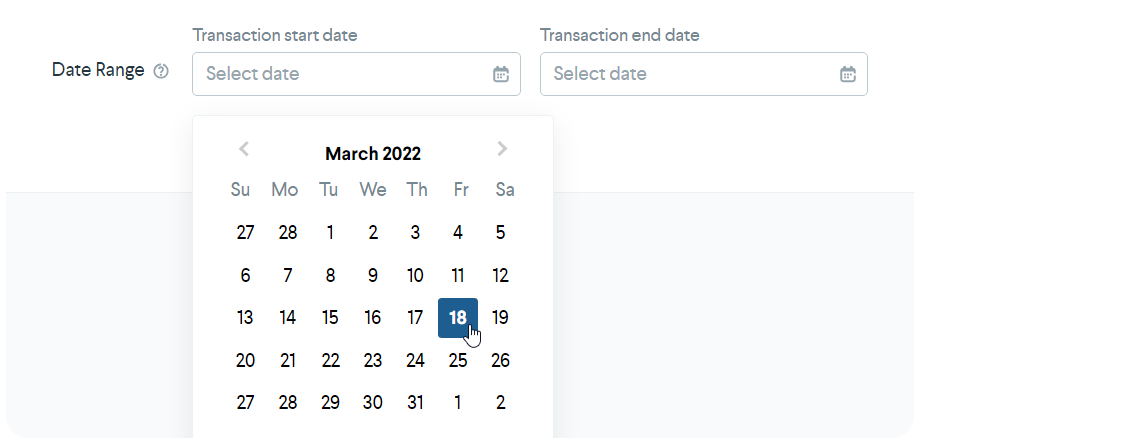Choose Sunday March 13

pyautogui.click(x=245, y=318)
